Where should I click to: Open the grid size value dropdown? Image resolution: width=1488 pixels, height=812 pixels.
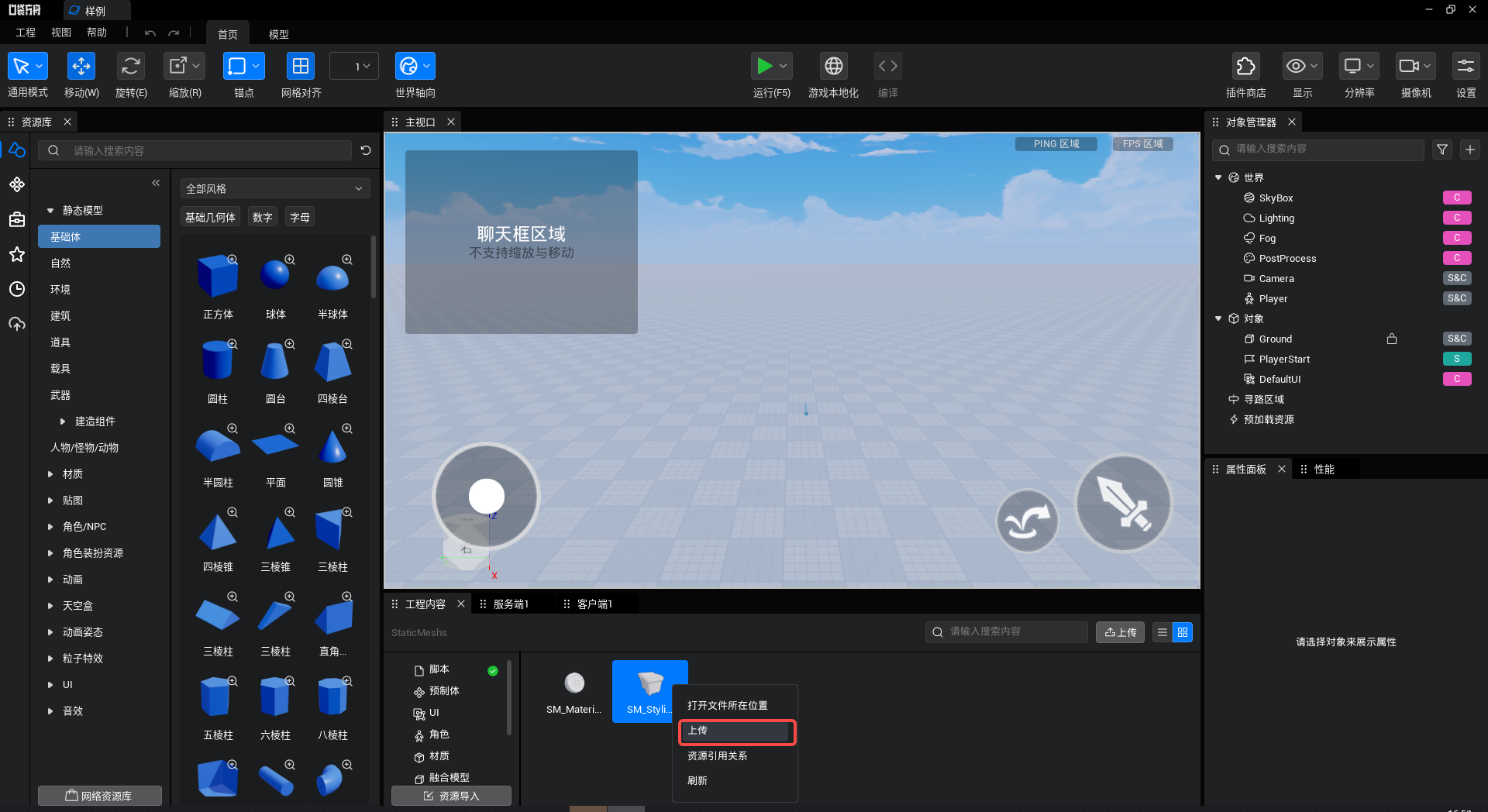[x=354, y=66]
